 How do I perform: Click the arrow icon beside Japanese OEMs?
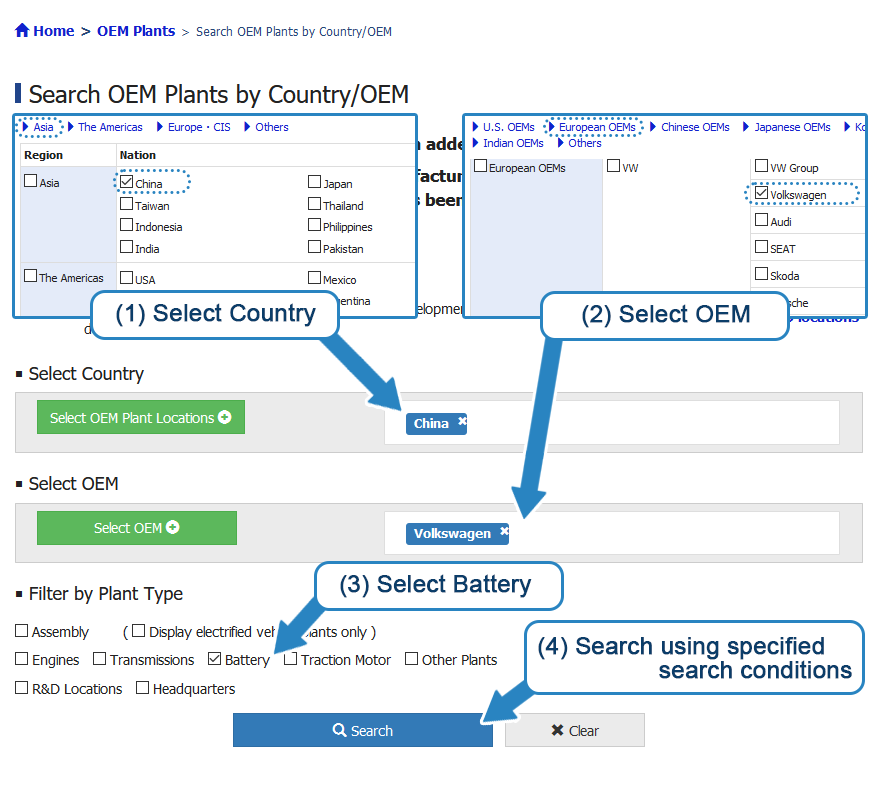(x=746, y=127)
